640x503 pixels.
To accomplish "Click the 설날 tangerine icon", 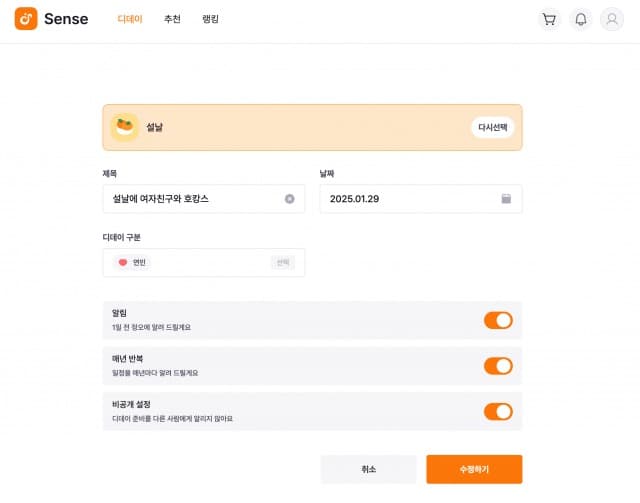I will click(x=125, y=128).
